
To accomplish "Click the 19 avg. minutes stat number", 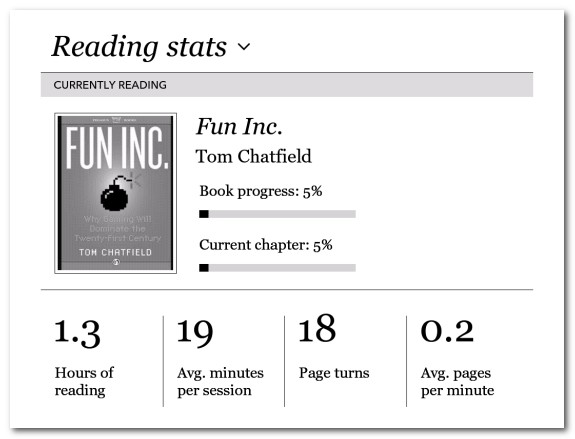I will (x=195, y=333).
